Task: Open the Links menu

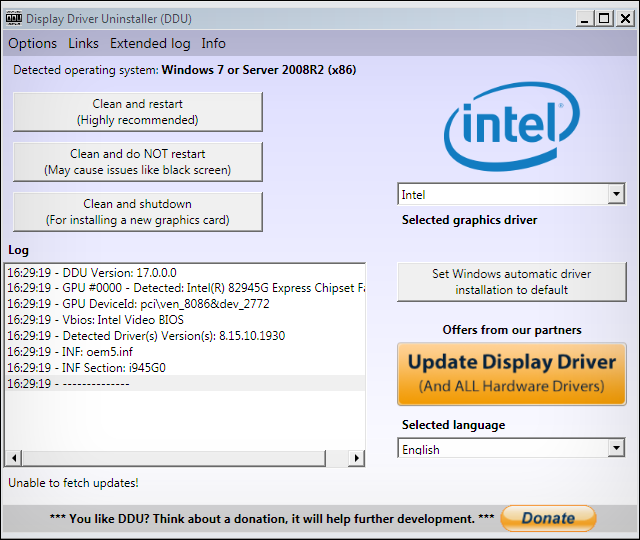Action: coord(83,43)
